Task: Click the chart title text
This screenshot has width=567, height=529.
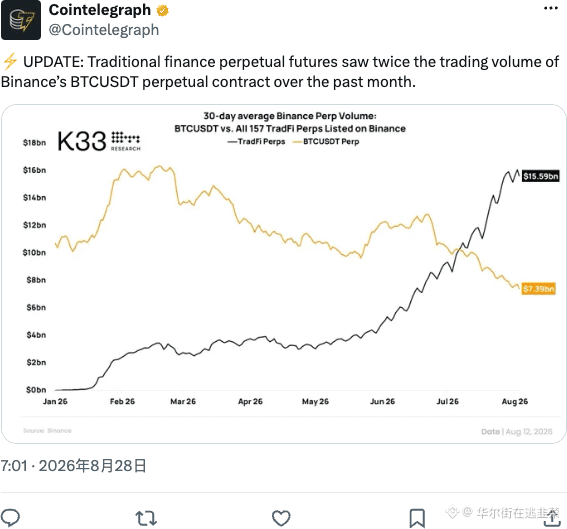Action: [290, 122]
